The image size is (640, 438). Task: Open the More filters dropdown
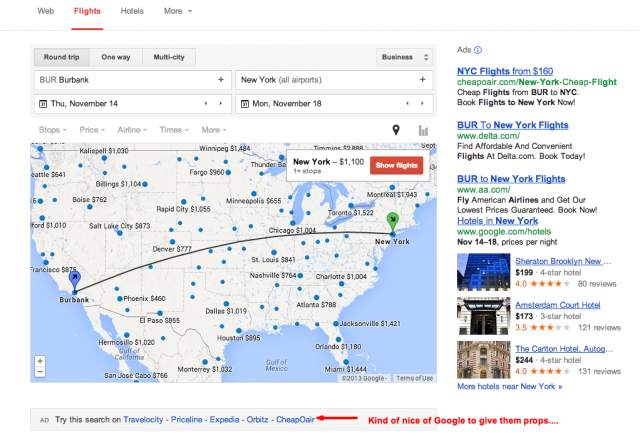point(213,130)
